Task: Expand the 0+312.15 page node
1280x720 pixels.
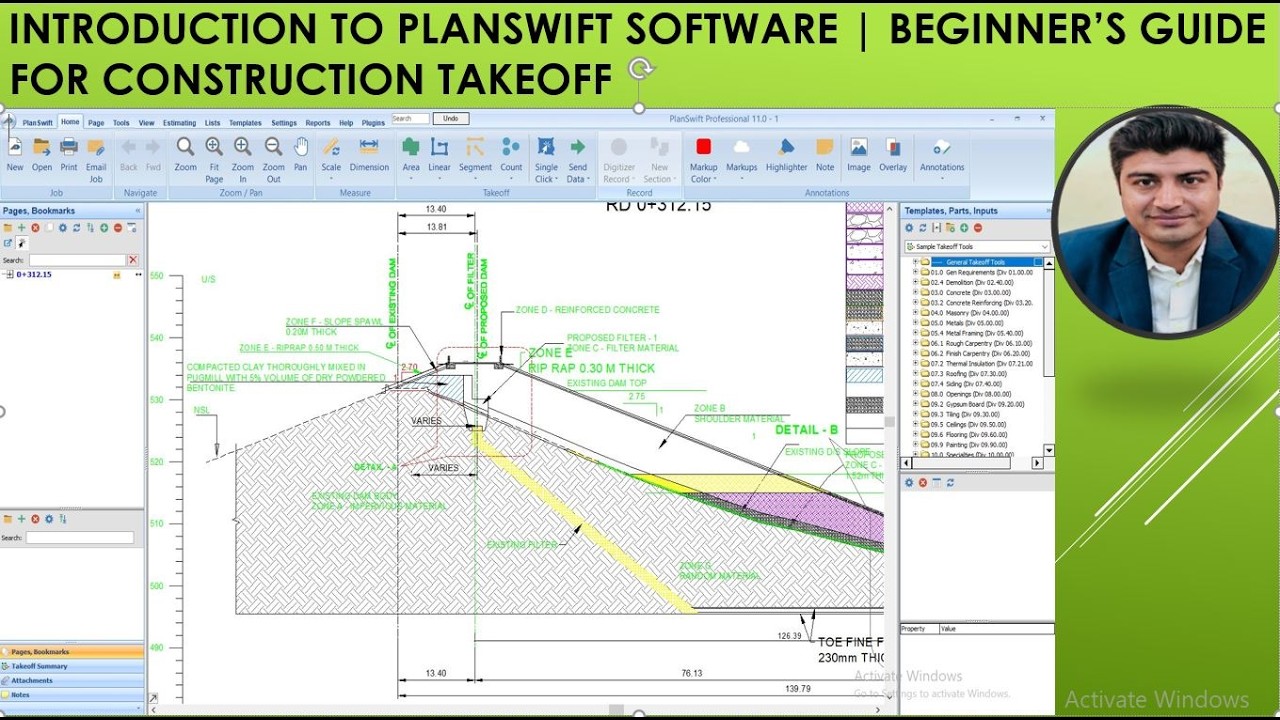Action: click(9, 274)
